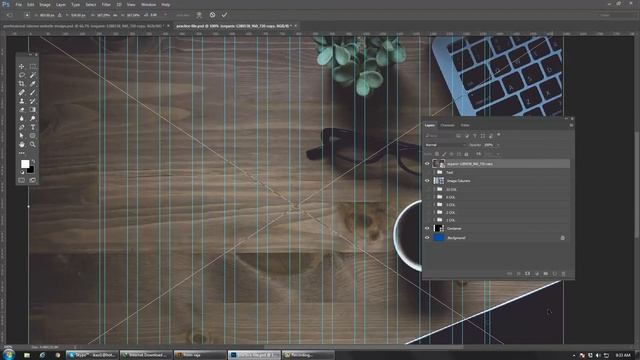640x360 pixels.
Task: Open the layer Fill dropdown
Action: coord(498,154)
